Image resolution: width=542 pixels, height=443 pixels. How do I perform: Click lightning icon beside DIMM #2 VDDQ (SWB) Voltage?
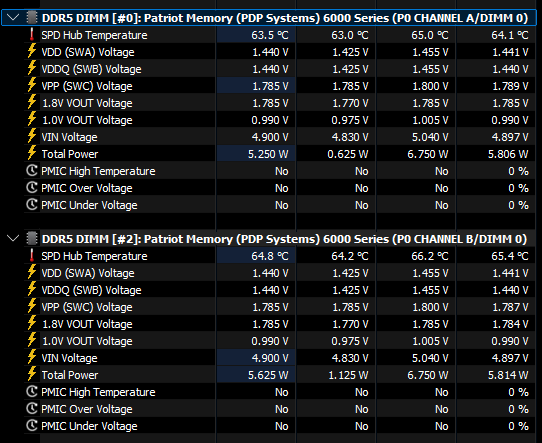click(32, 289)
